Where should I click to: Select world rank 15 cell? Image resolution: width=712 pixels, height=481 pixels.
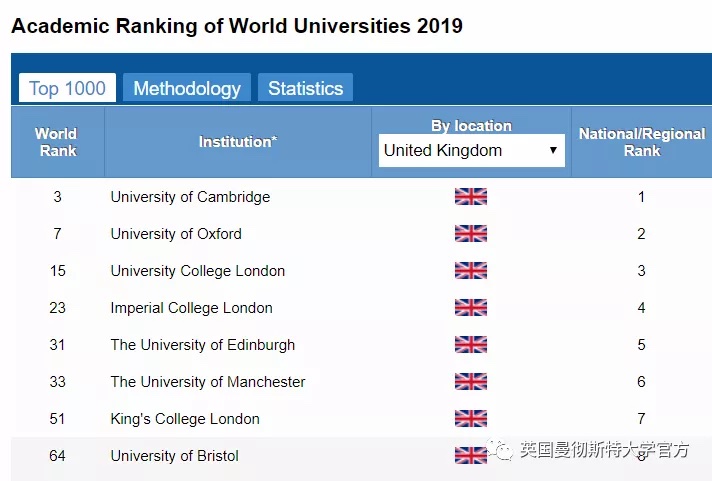(x=58, y=271)
